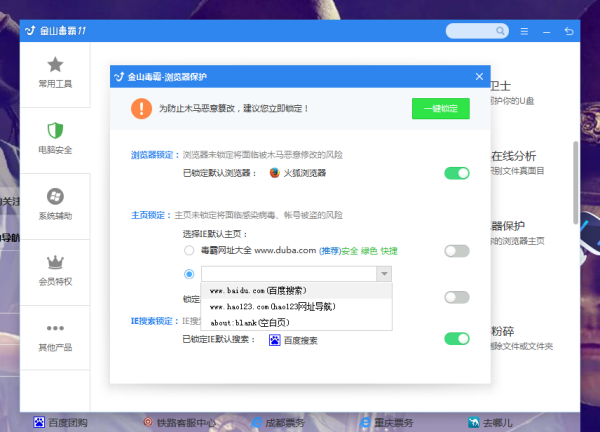Click the 主页锁定 heading link
The height and width of the screenshot is (432, 600).
point(151,215)
